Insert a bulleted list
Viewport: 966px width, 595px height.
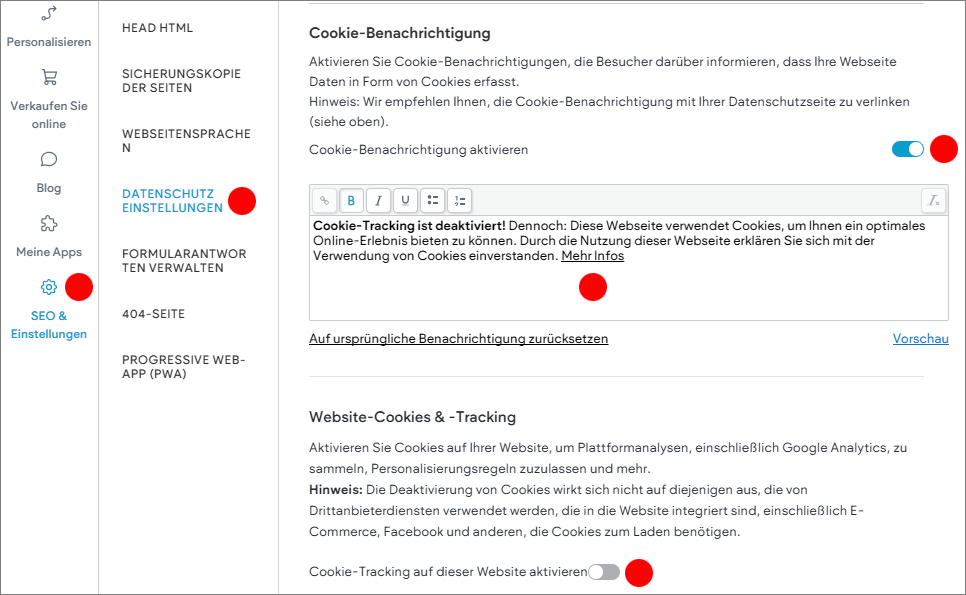pyautogui.click(x=432, y=200)
